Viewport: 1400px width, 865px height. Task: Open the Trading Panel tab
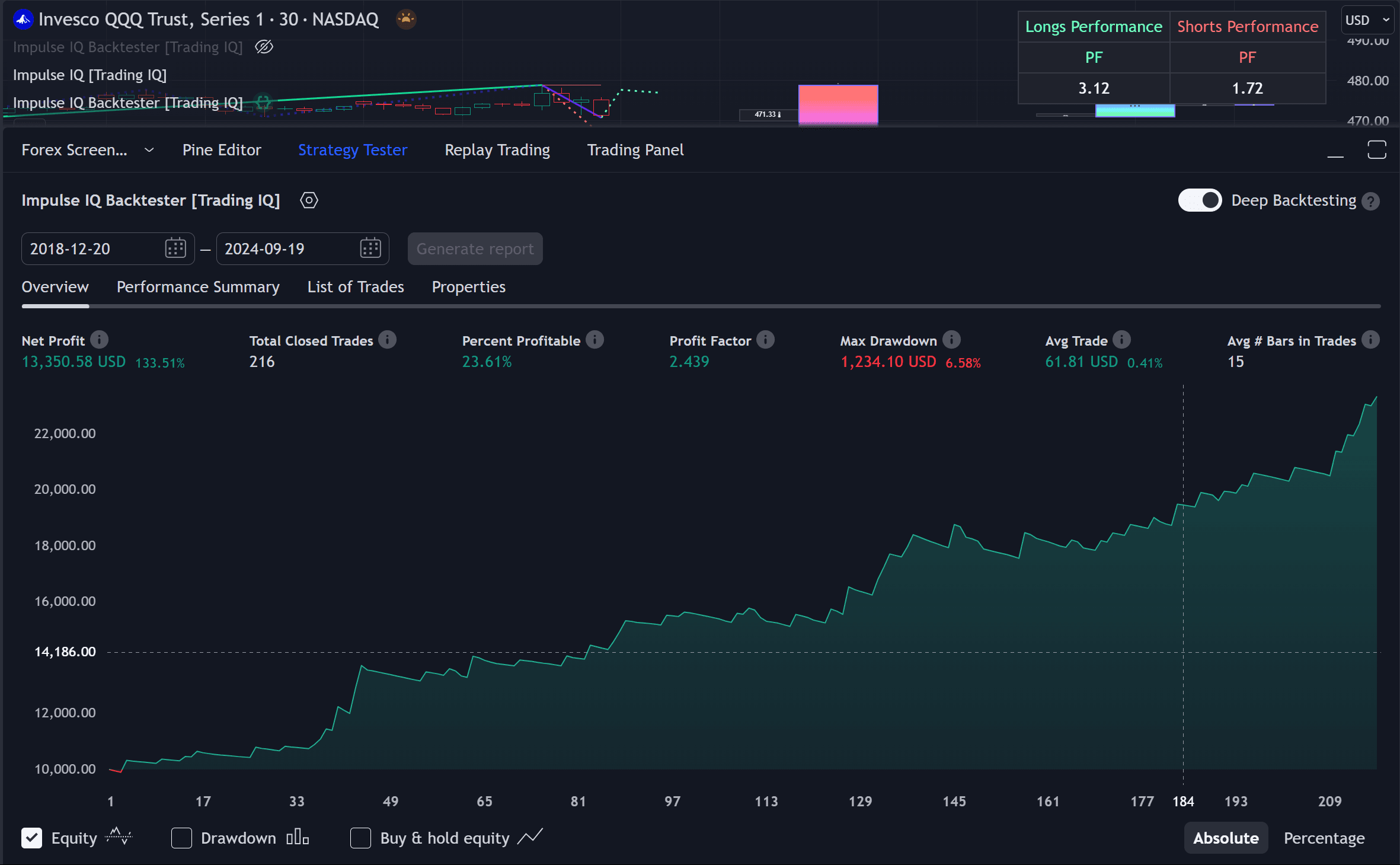pyautogui.click(x=635, y=150)
